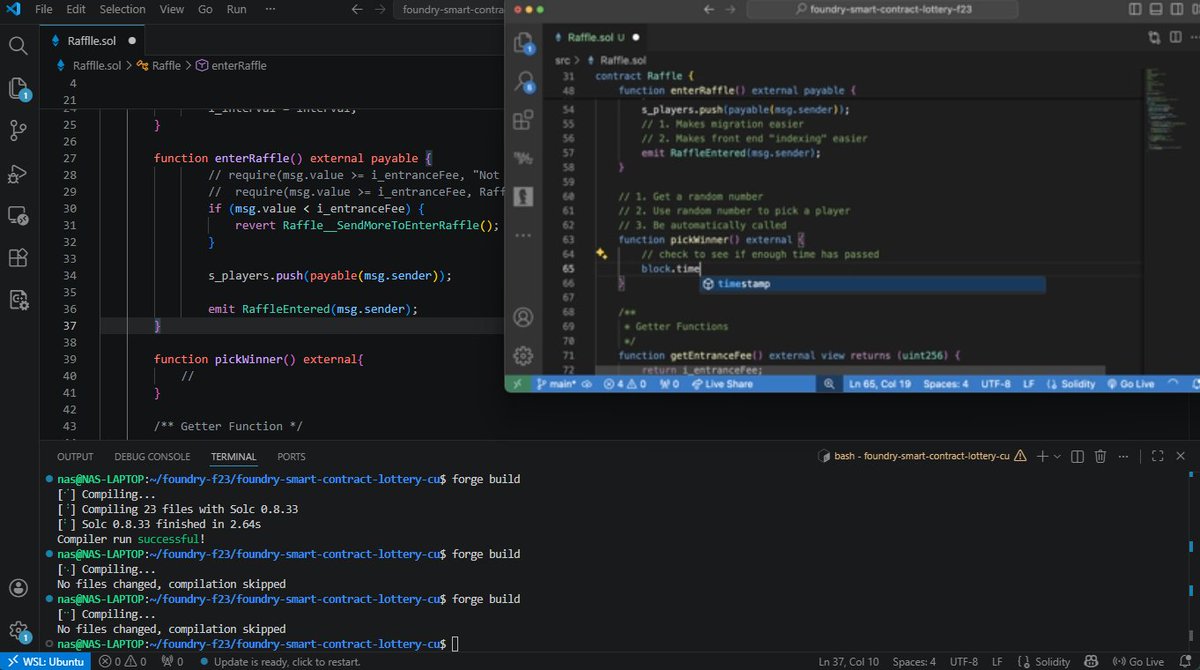The image size is (1200, 670).
Task: Select the Run and Debug icon
Action: pyautogui.click(x=16, y=174)
